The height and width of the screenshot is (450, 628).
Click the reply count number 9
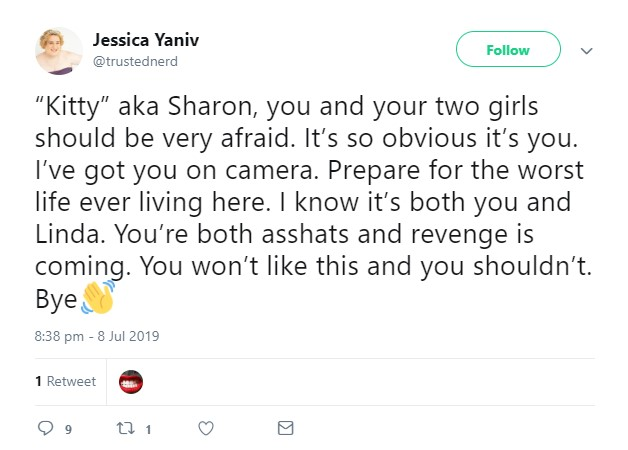click(68, 430)
